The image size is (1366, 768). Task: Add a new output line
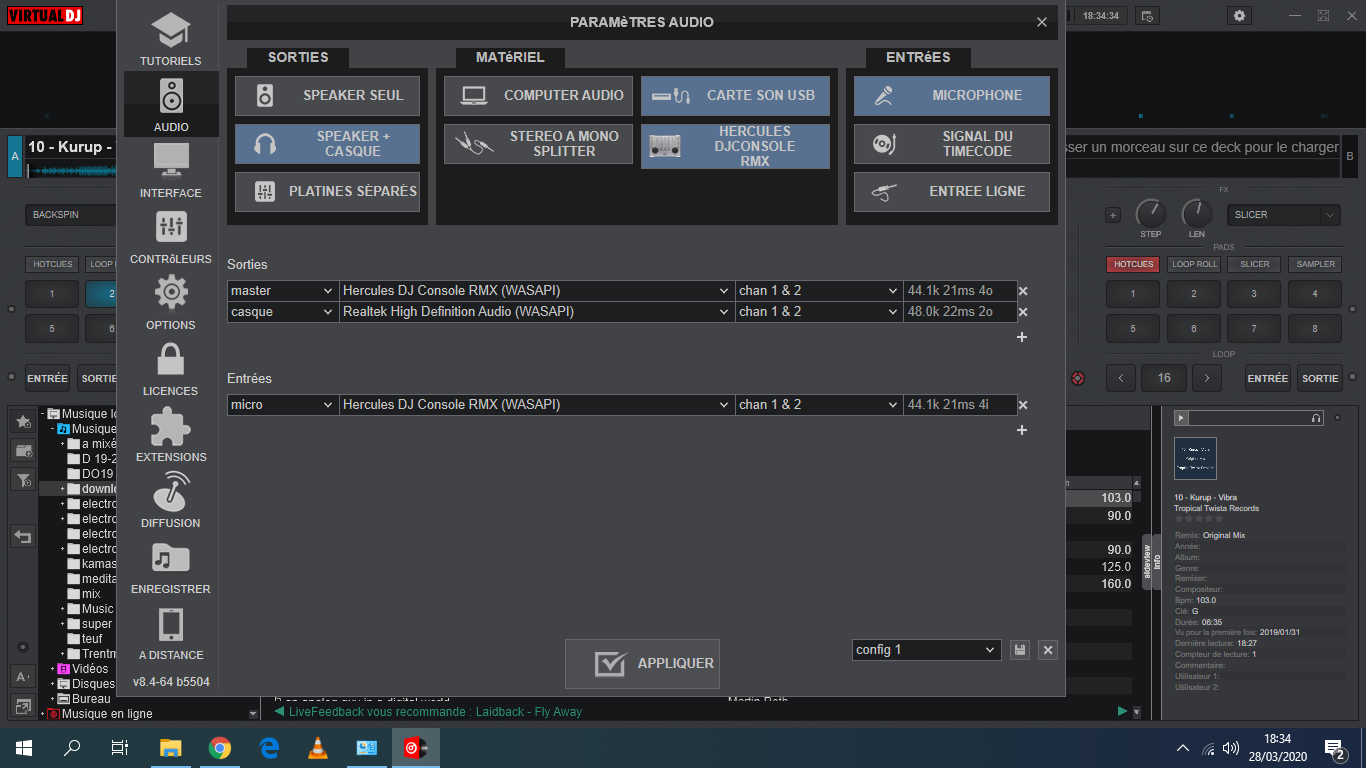point(1022,337)
